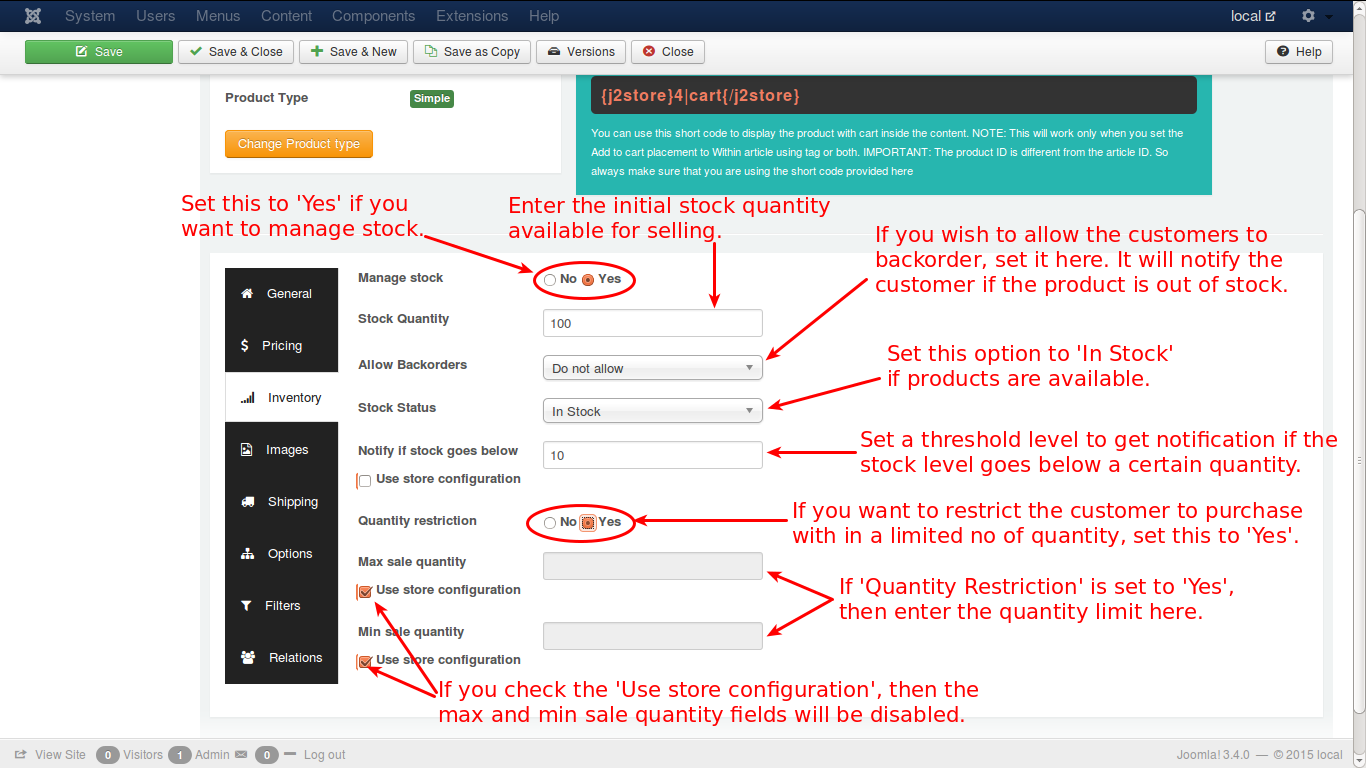This screenshot has width=1366, height=768.
Task: Set Quantity restriction to No
Action: point(550,523)
